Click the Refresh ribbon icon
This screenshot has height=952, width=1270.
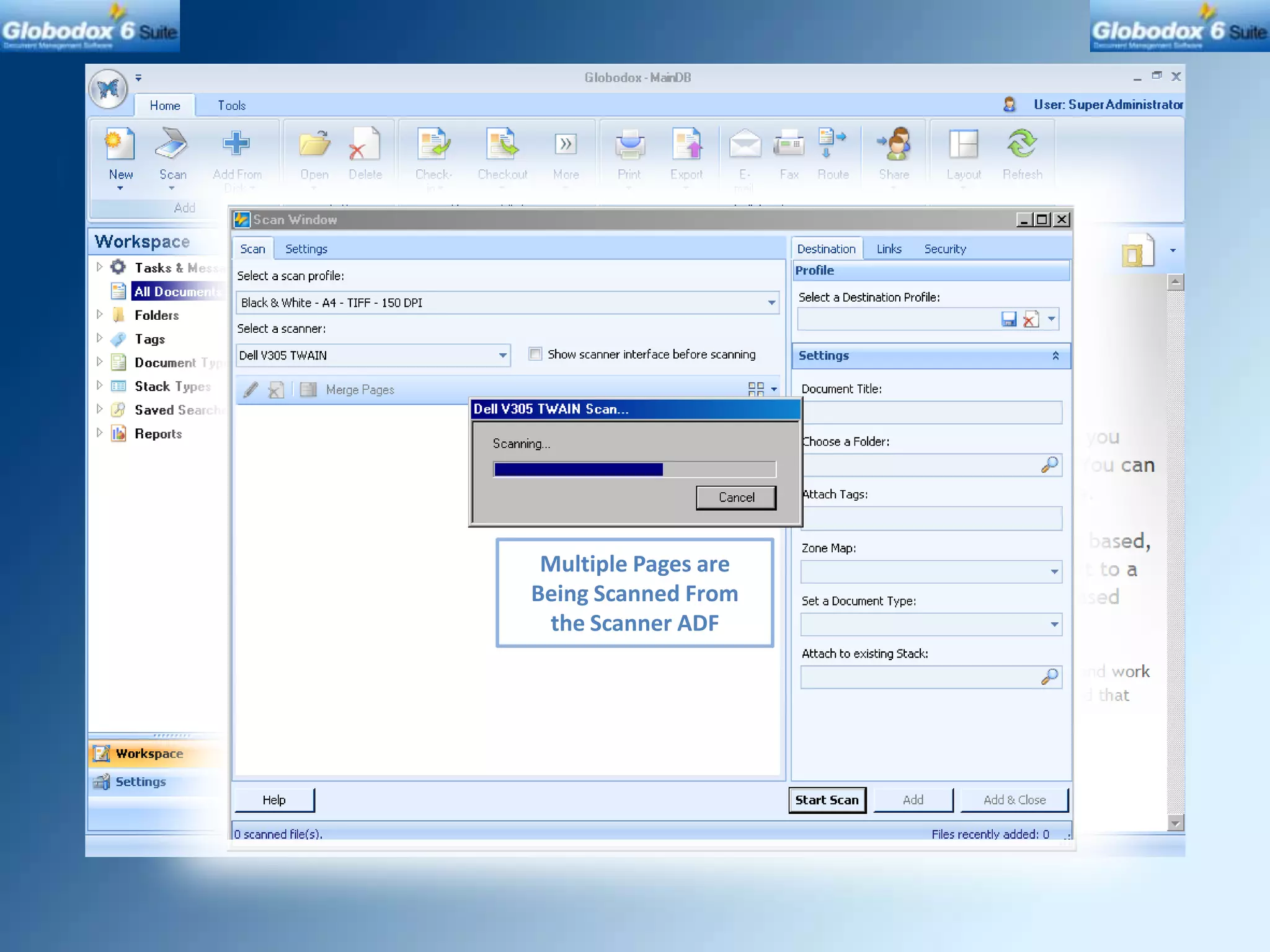click(x=1022, y=144)
